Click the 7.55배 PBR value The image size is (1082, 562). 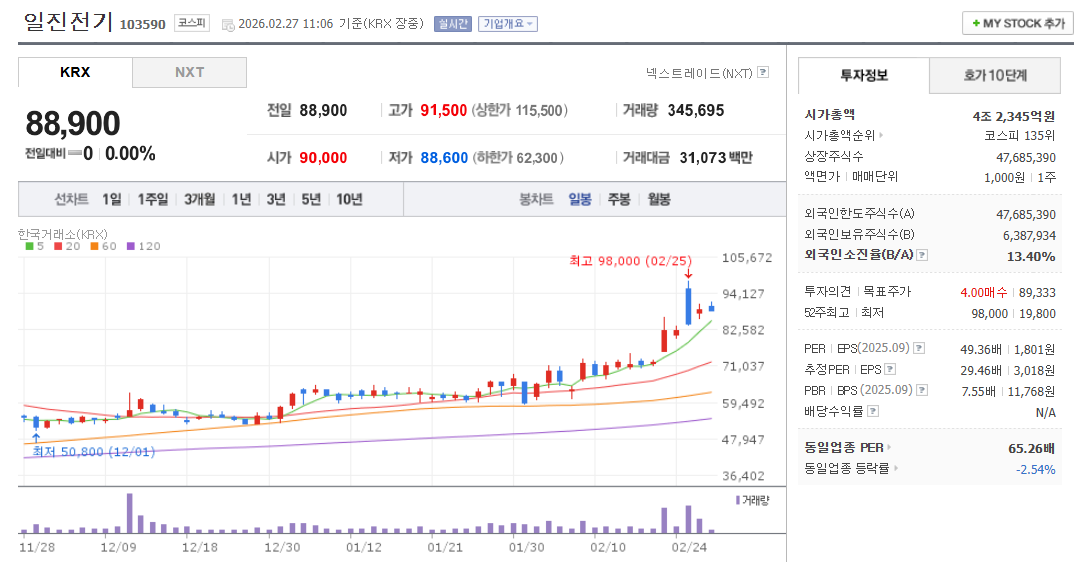point(978,391)
